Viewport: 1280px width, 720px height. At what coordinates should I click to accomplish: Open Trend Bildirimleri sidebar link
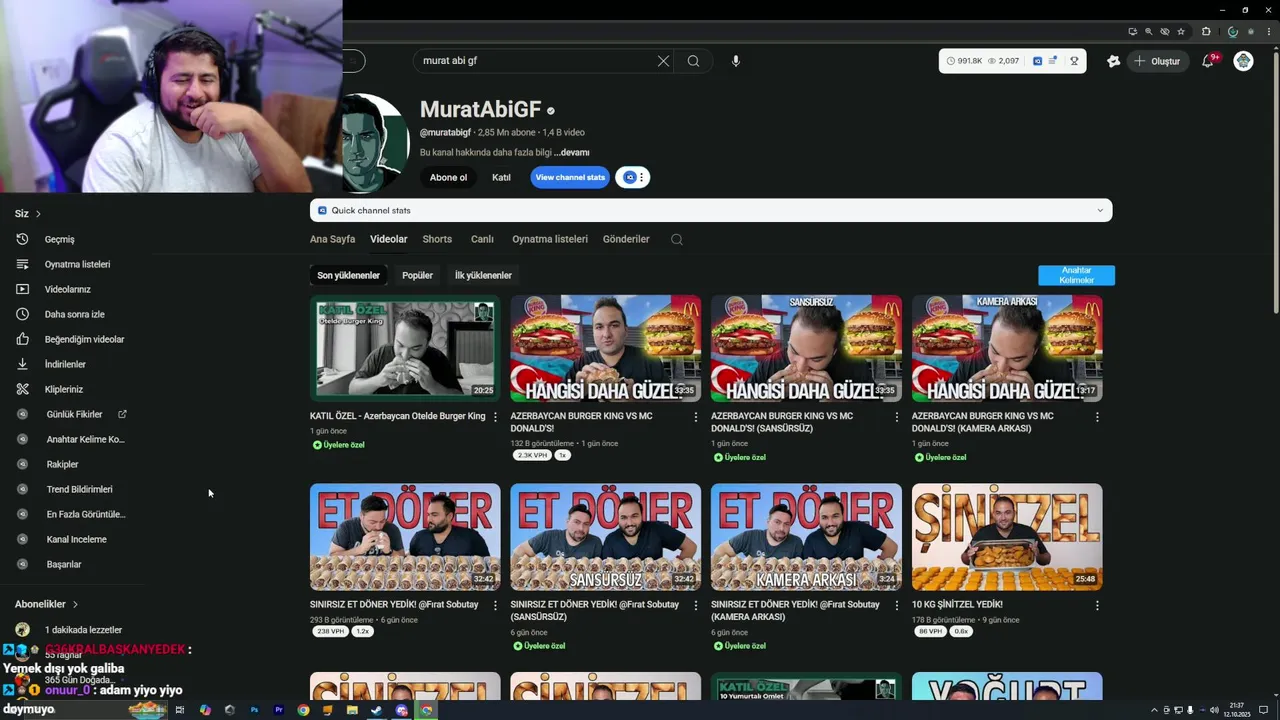[79, 489]
